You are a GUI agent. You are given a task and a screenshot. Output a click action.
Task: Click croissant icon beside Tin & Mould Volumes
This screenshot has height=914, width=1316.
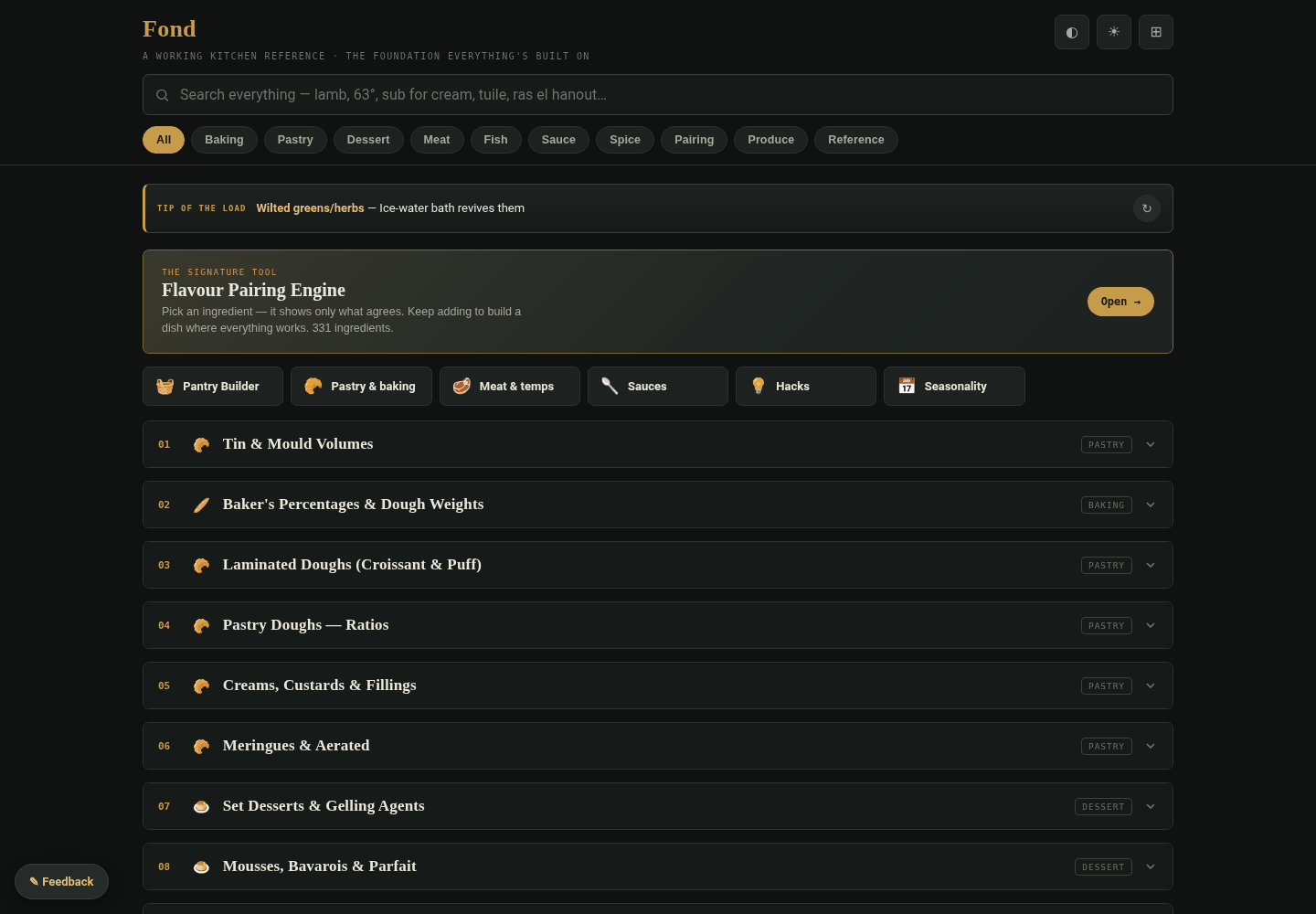pyautogui.click(x=202, y=444)
